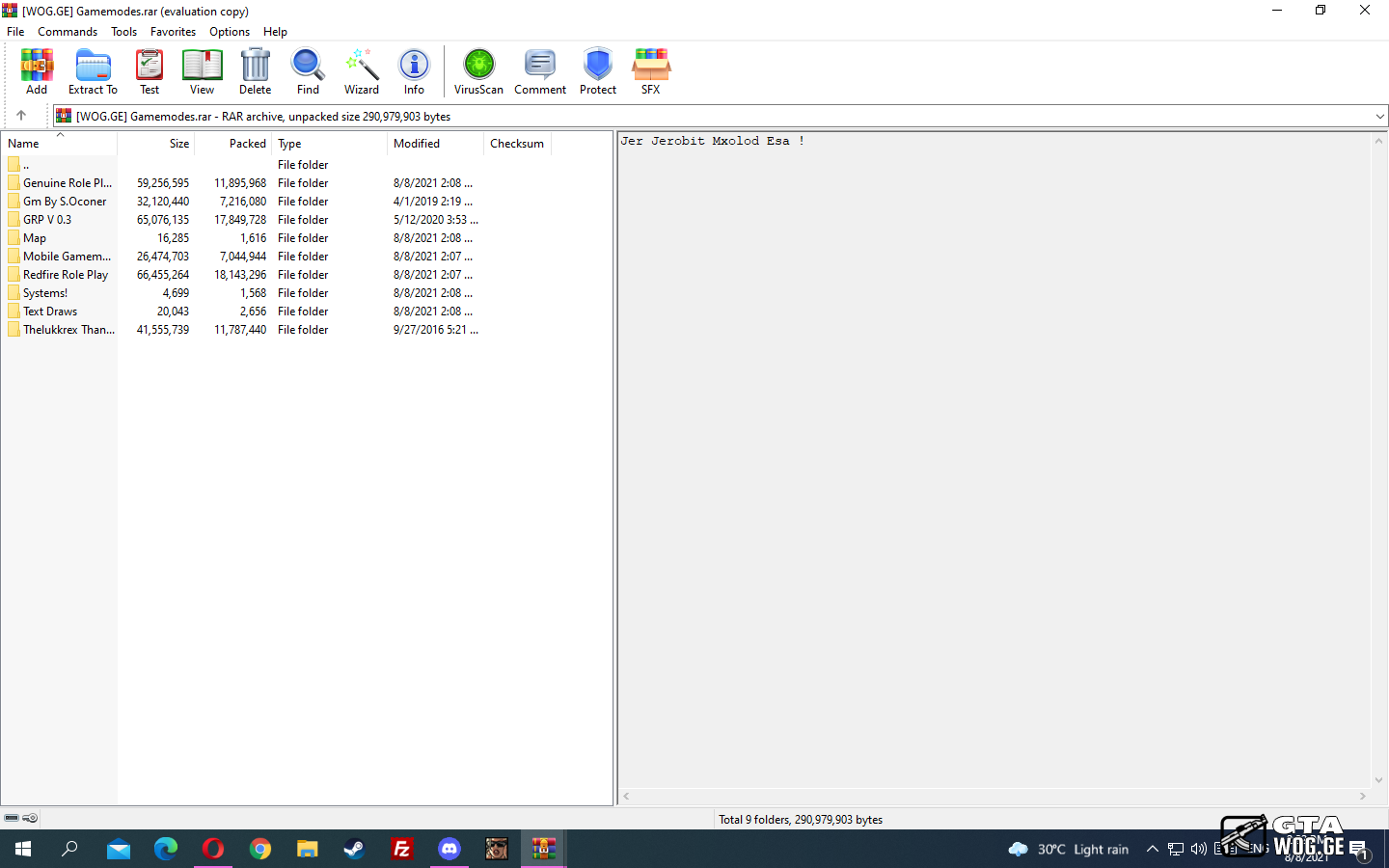The width and height of the screenshot is (1389, 868).
Task: Select the Text Draws folder
Action: [50, 312]
